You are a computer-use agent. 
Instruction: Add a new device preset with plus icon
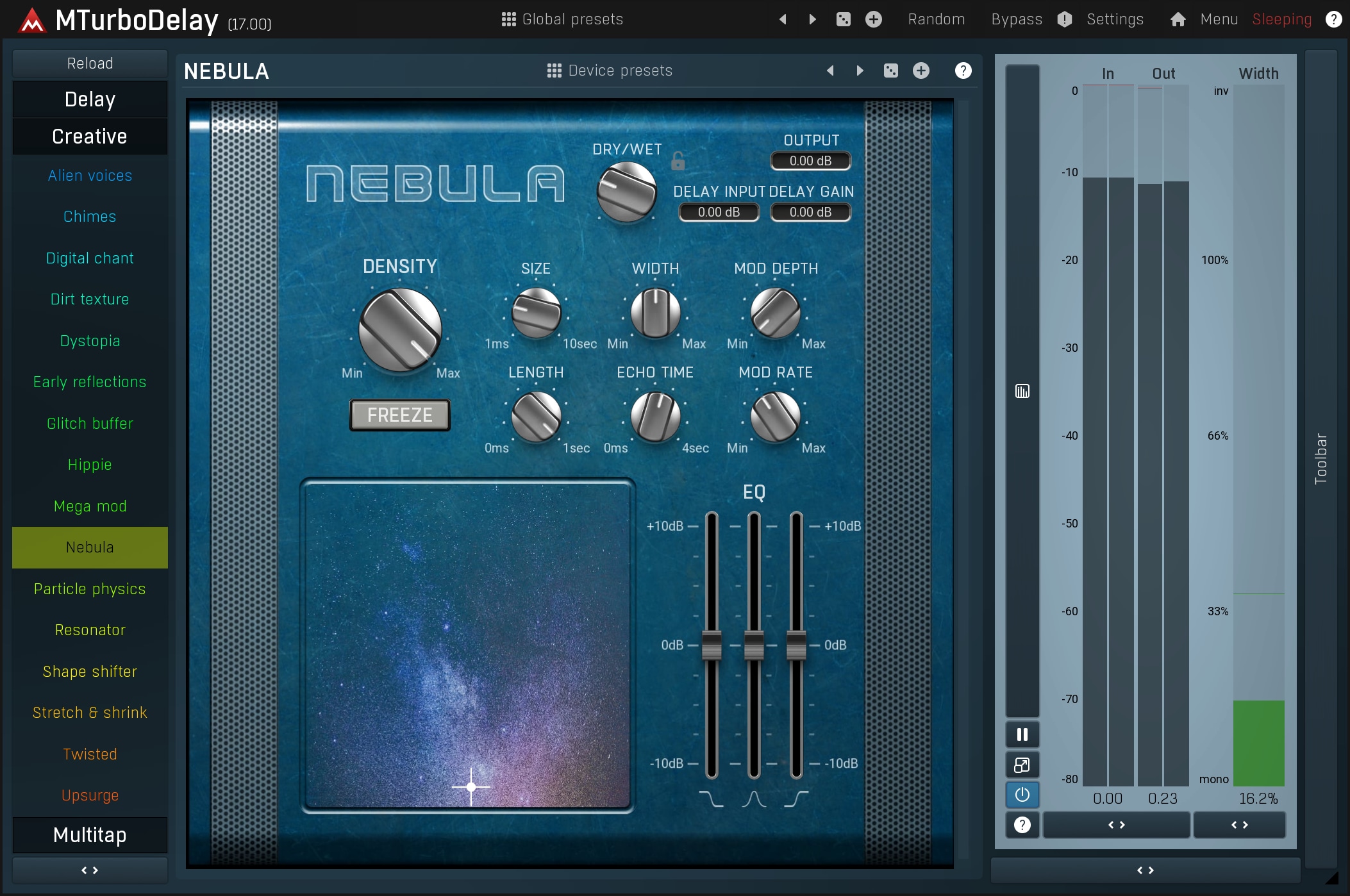[921, 71]
